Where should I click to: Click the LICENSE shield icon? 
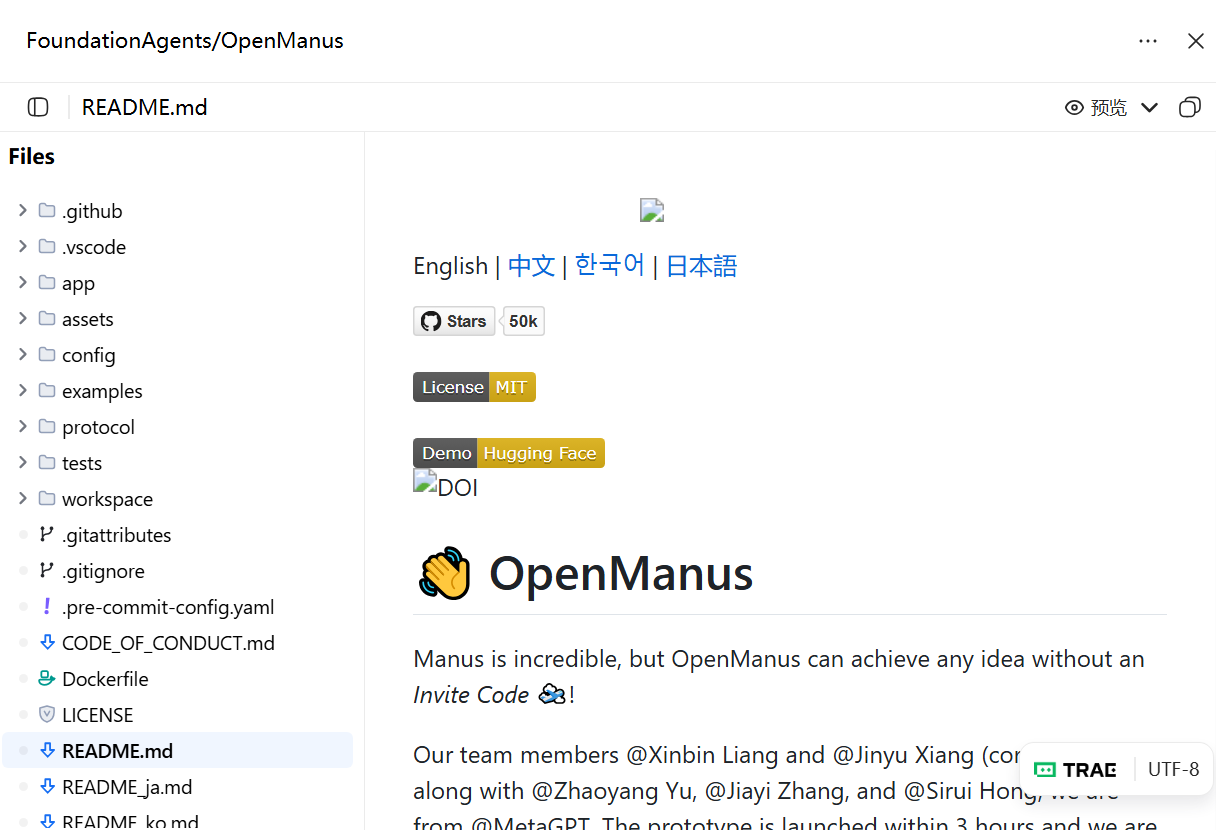click(x=46, y=715)
